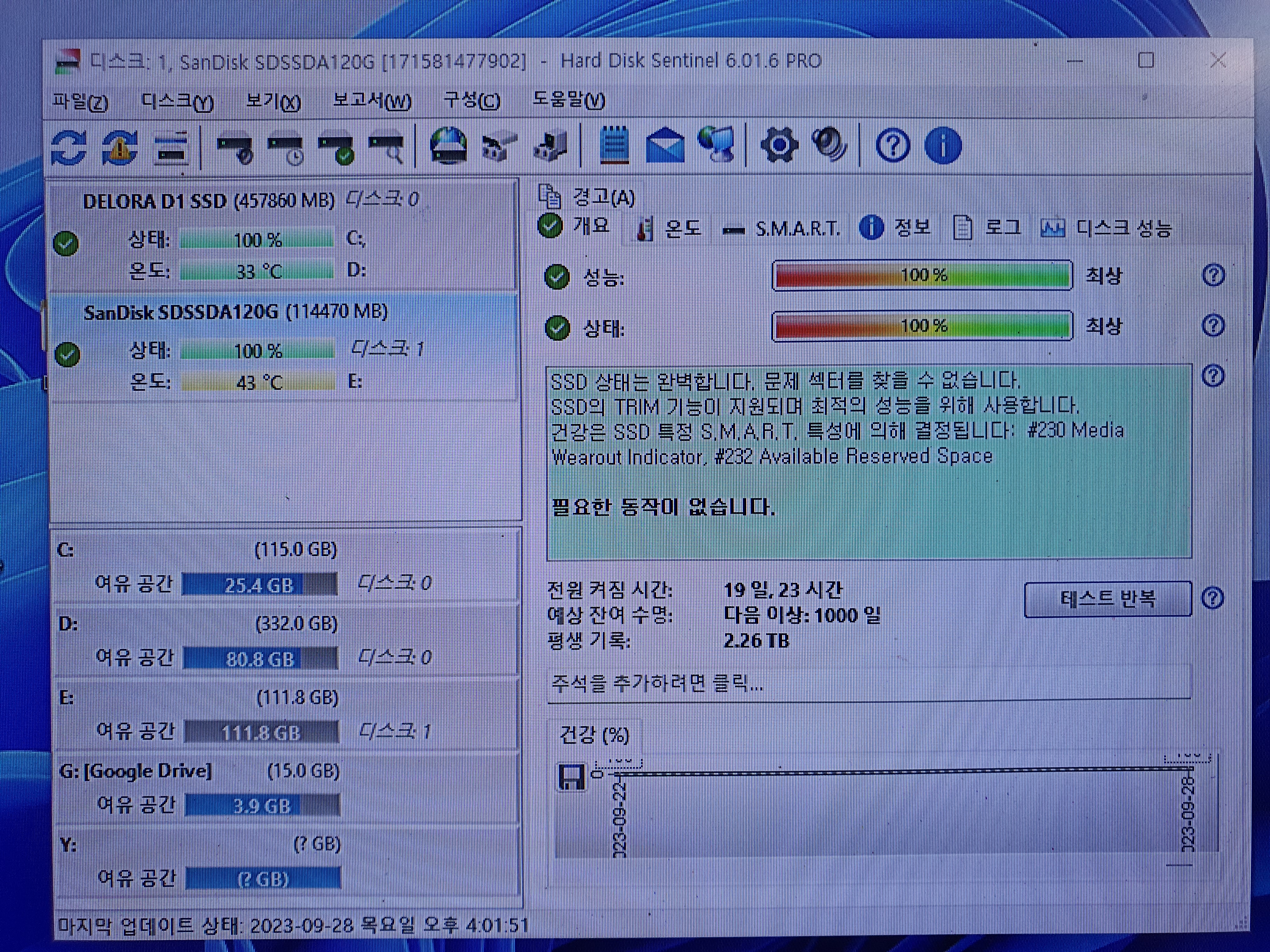The width and height of the screenshot is (1270, 952).
Task: Click the globe-over-drive toolbar icon
Action: tap(449, 146)
